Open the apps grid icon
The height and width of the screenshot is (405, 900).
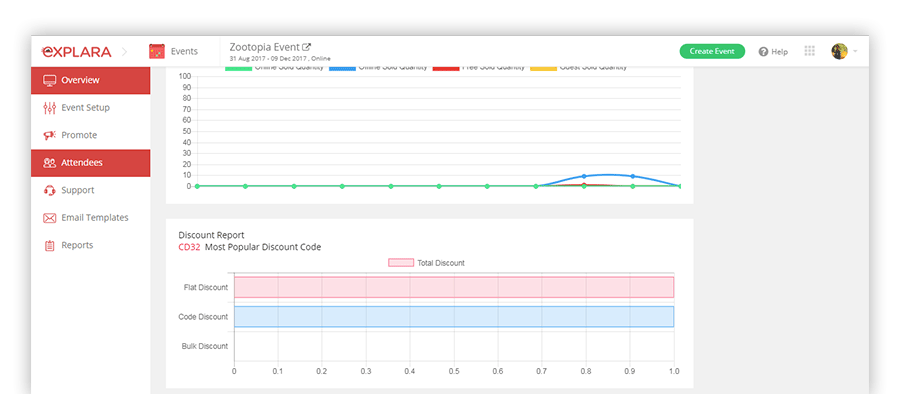(810, 51)
